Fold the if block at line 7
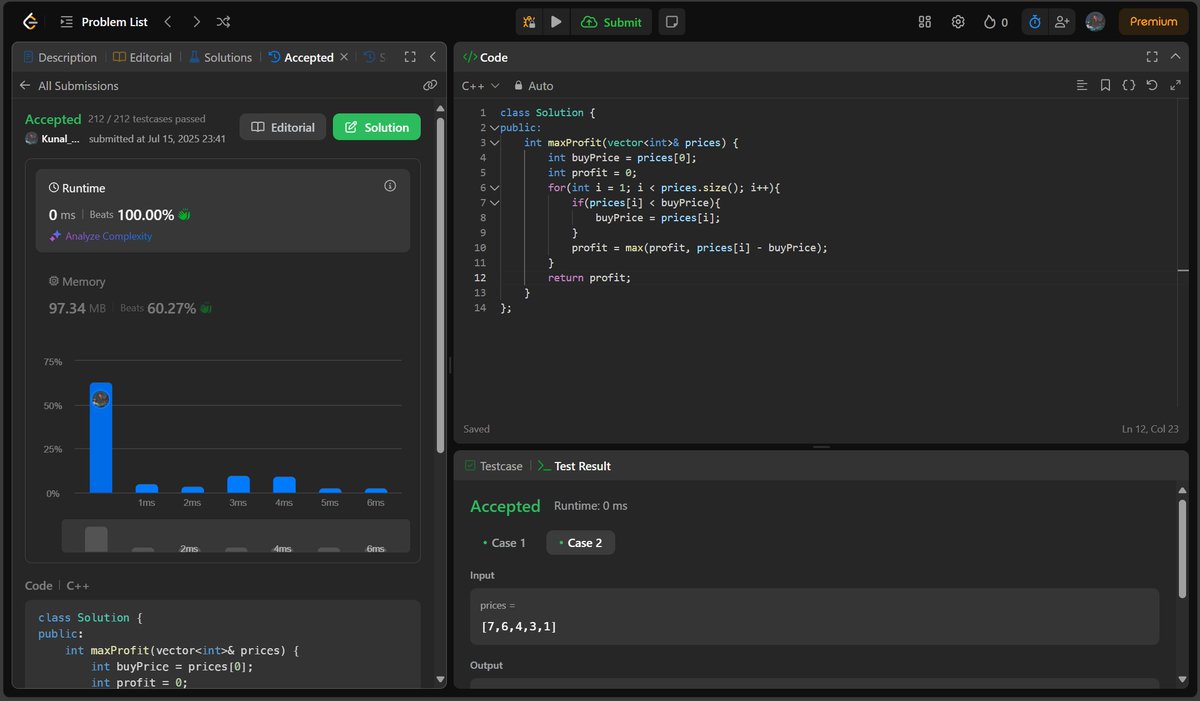 494,203
